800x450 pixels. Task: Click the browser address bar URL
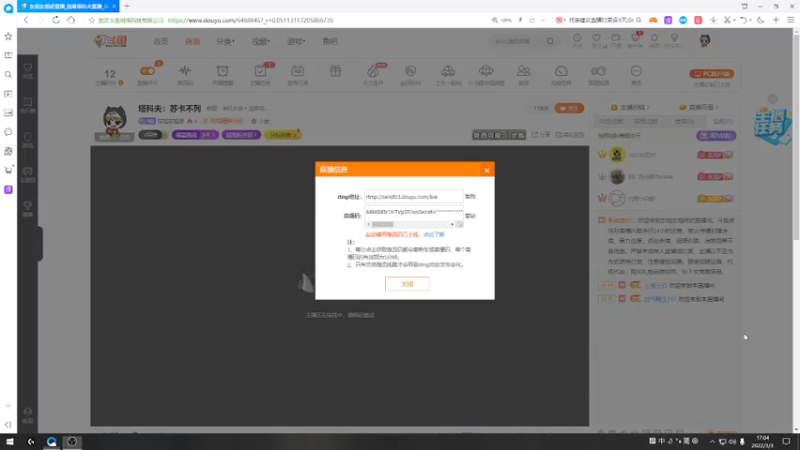point(250,20)
